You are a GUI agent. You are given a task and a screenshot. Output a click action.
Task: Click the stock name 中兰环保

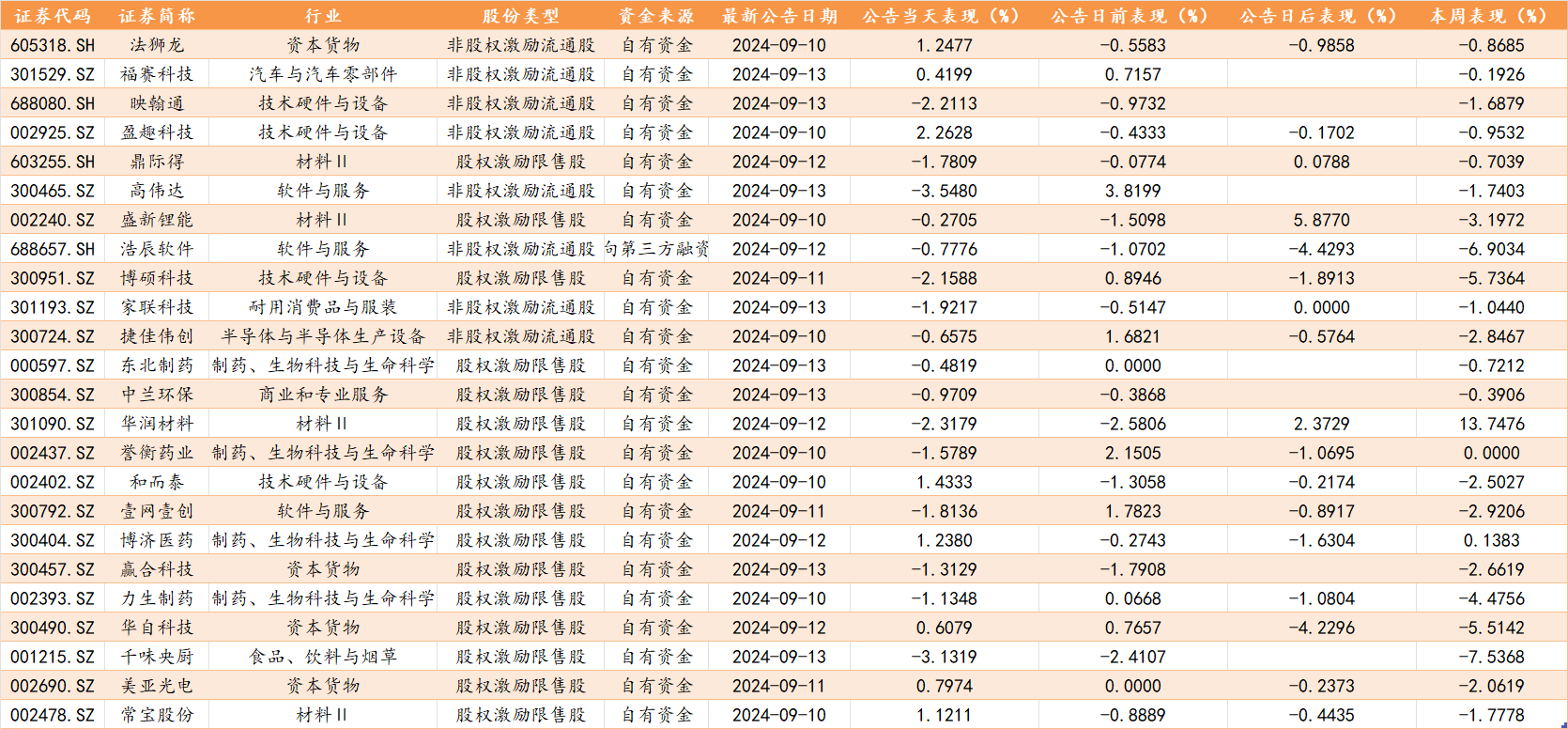157,395
